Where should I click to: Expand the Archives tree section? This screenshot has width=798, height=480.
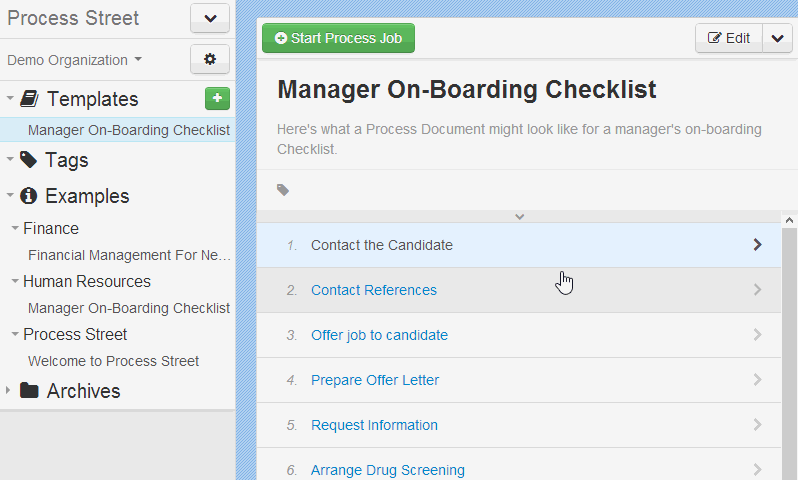[x=8, y=390]
